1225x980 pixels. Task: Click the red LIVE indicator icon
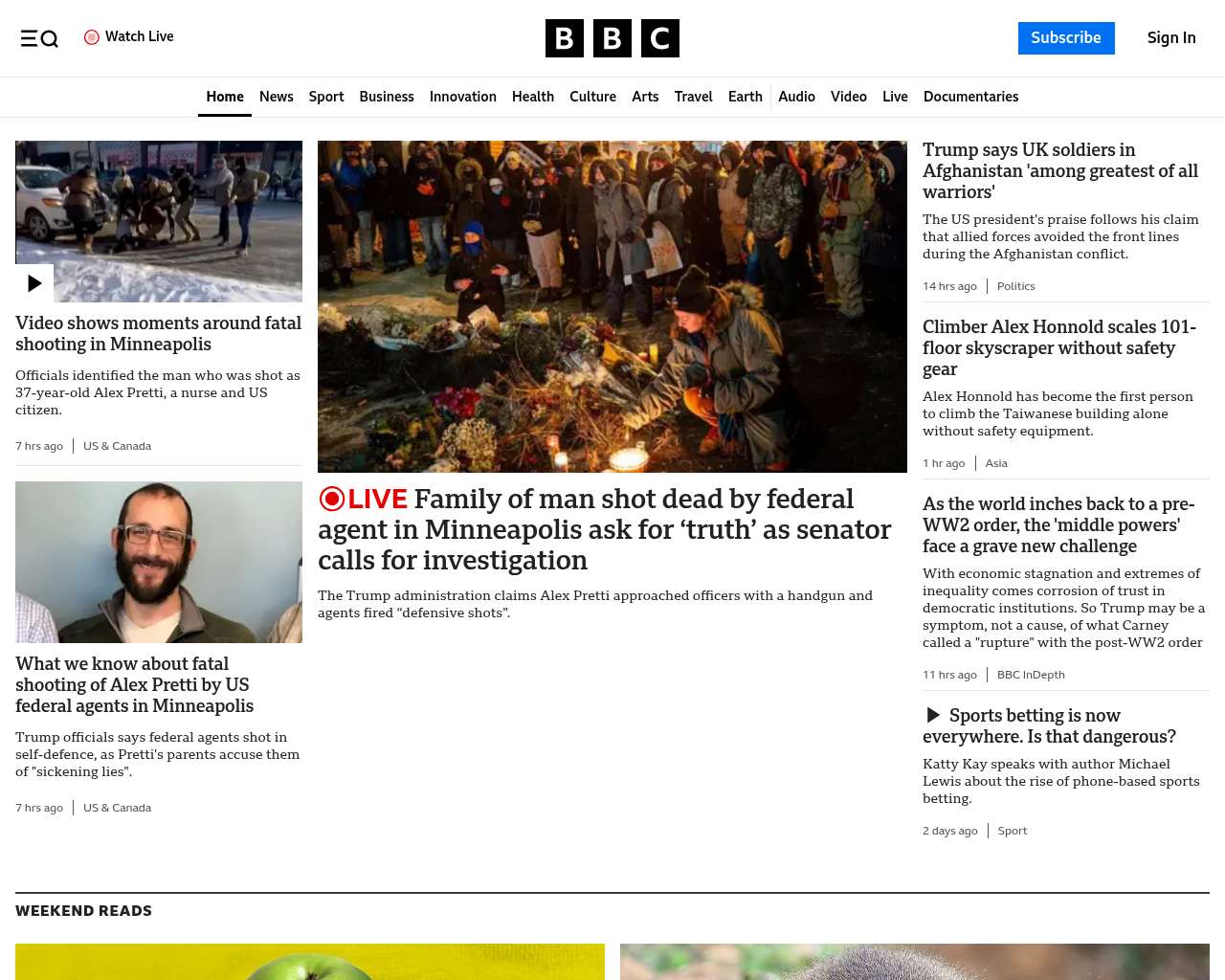coord(332,499)
